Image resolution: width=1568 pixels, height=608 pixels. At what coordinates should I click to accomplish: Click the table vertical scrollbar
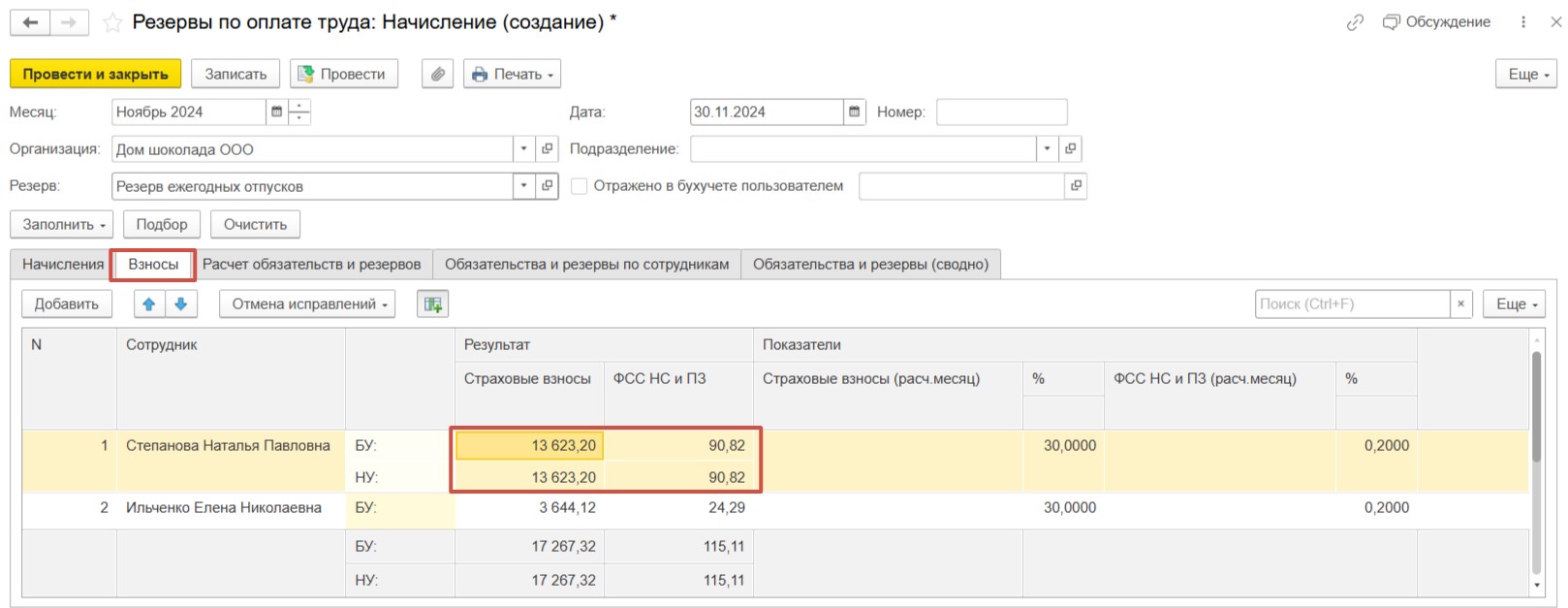pos(1536,407)
